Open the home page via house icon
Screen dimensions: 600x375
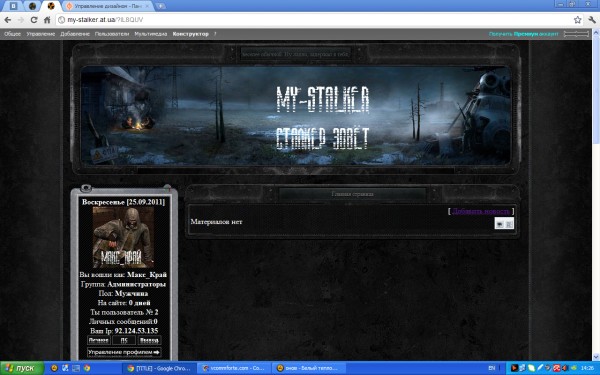(x=47, y=20)
